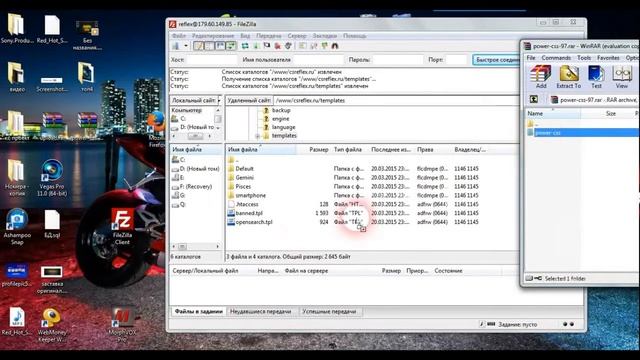The width and height of the screenshot is (640, 360).
Task: Select the backup folder in remote tree
Action: pos(281,110)
